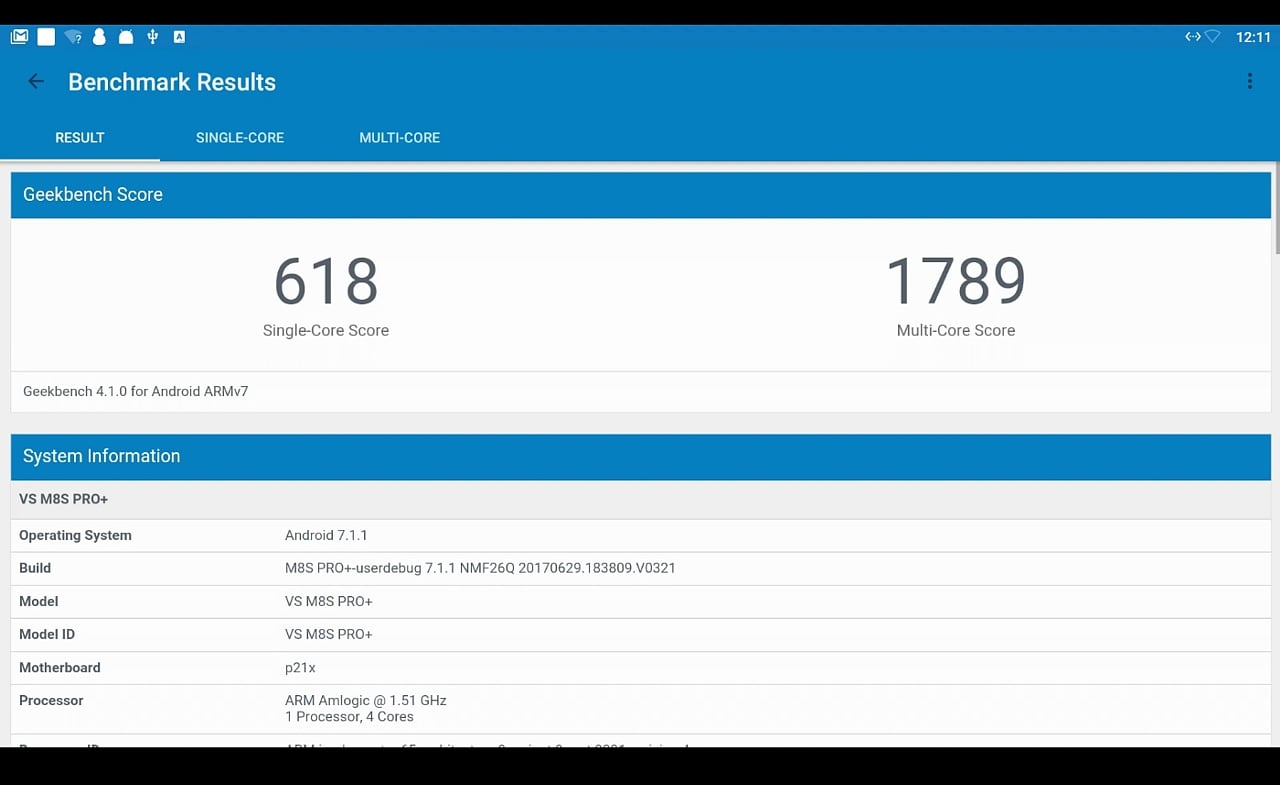Click the Geekbench Score section header
This screenshot has height=785, width=1280.
point(641,195)
